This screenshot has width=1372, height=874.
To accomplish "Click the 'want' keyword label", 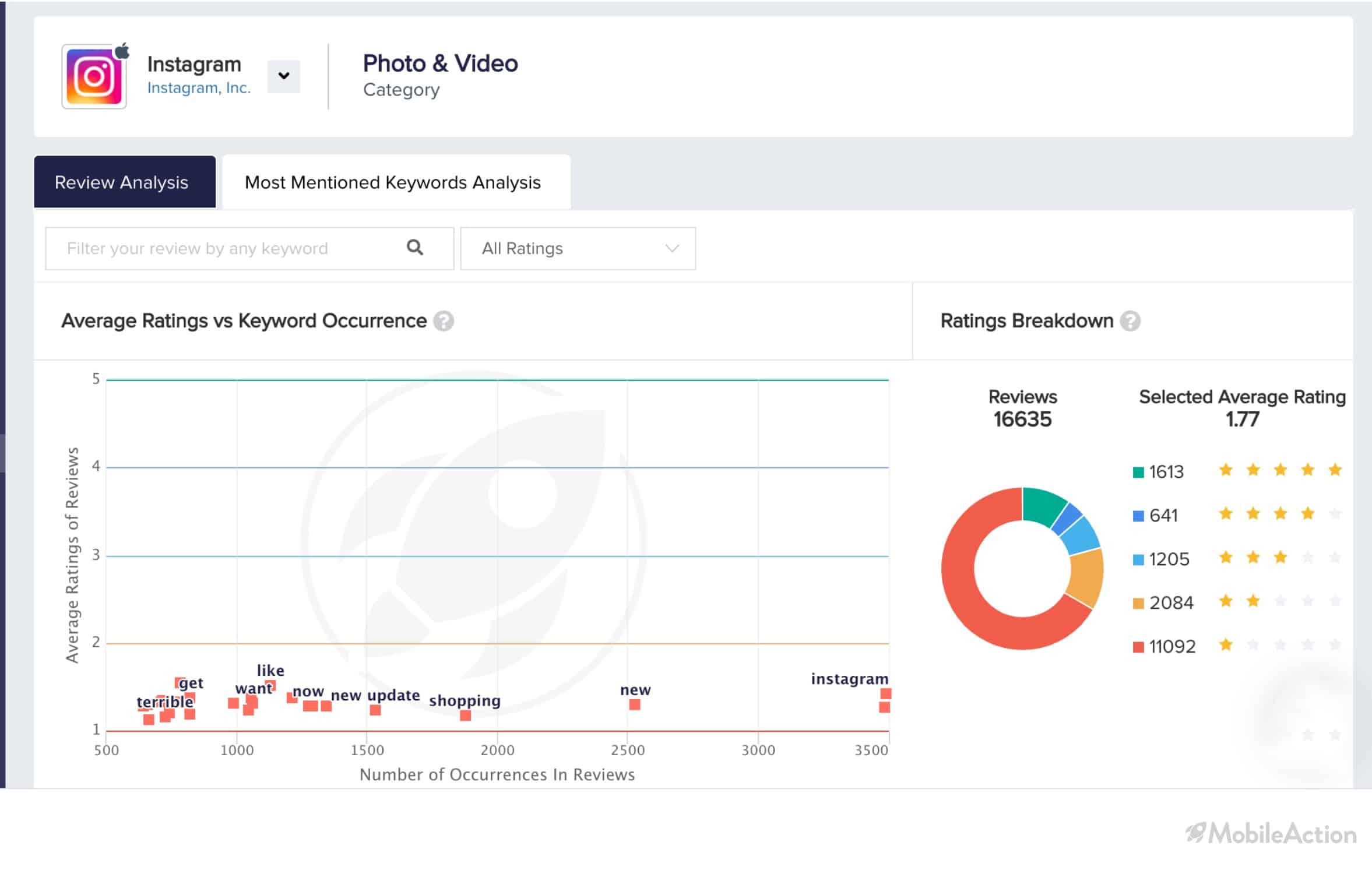I will pyautogui.click(x=254, y=689).
